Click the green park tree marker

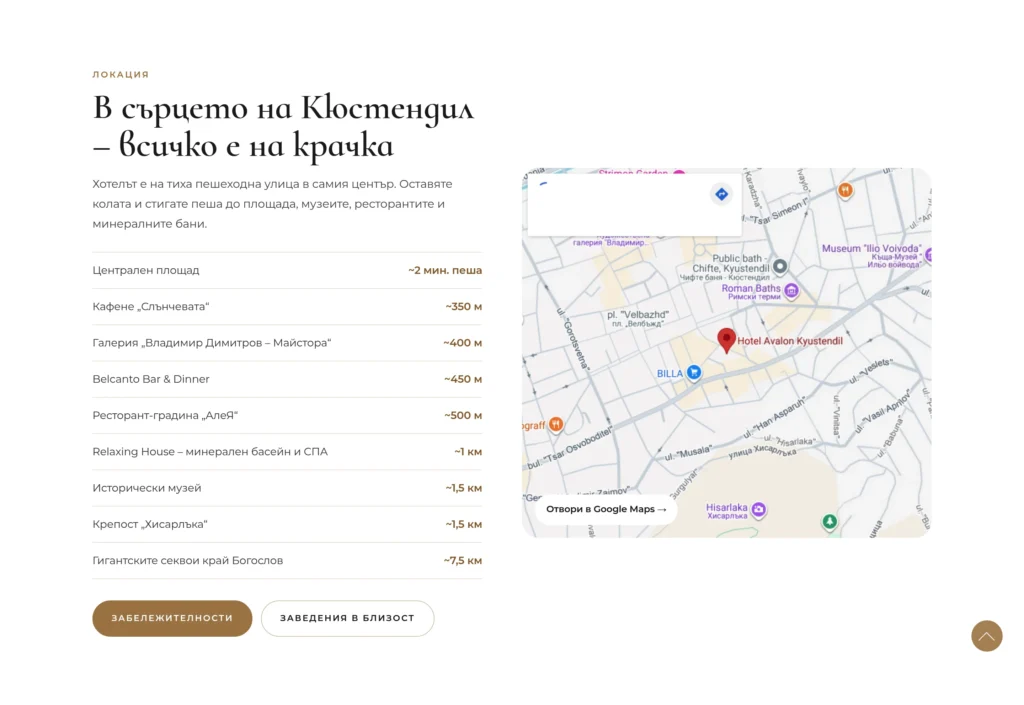pyautogui.click(x=829, y=522)
